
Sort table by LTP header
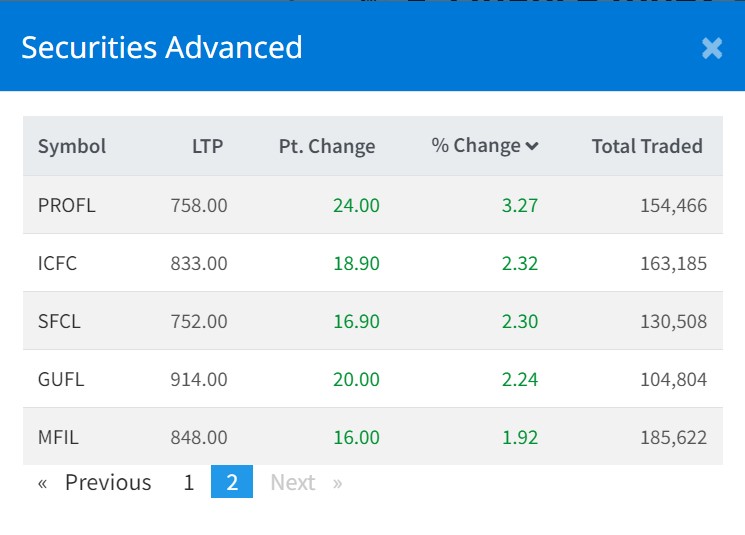point(207,146)
